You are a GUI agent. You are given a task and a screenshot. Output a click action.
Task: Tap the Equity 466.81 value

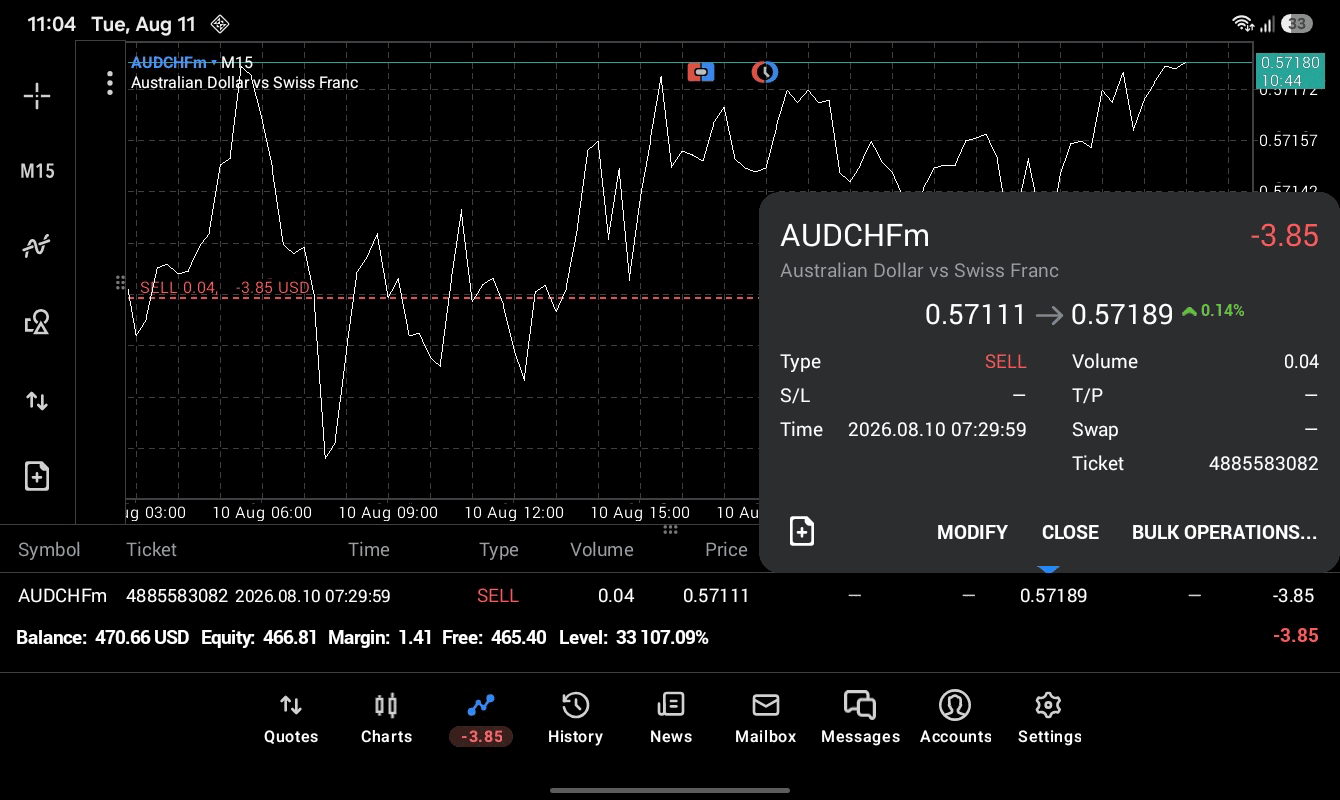[x=289, y=637]
